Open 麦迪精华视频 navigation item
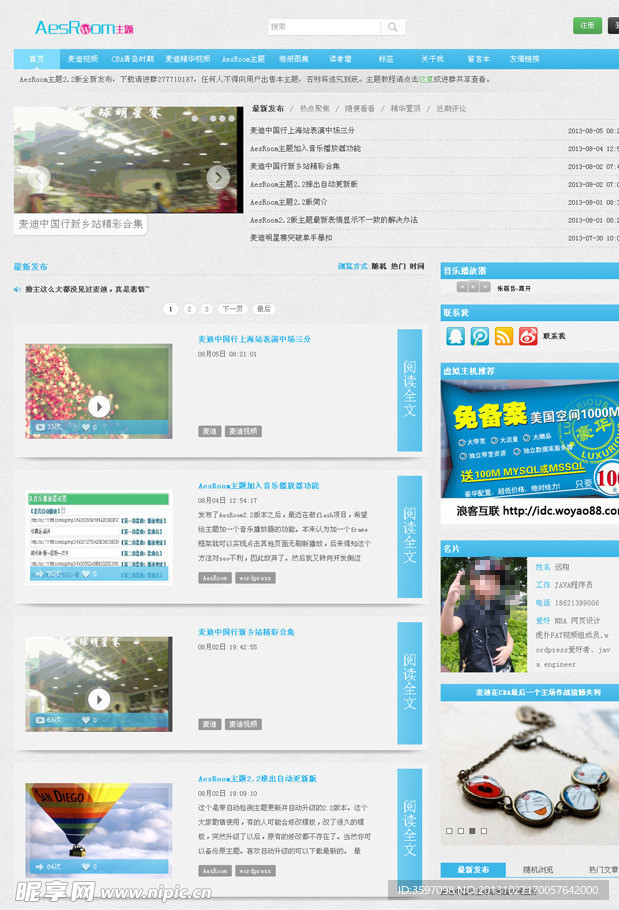 coord(187,59)
